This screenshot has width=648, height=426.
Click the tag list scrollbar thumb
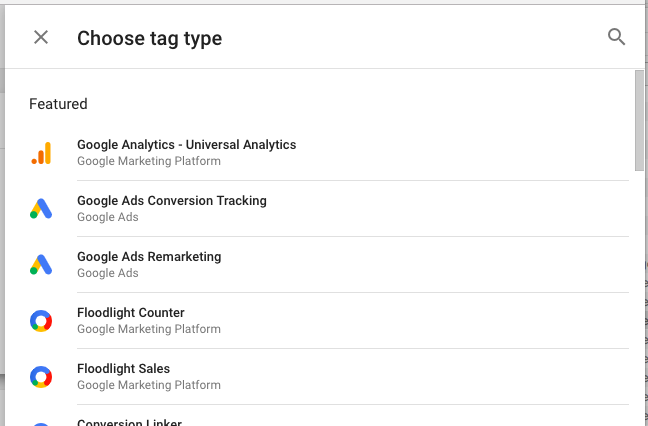tap(639, 120)
